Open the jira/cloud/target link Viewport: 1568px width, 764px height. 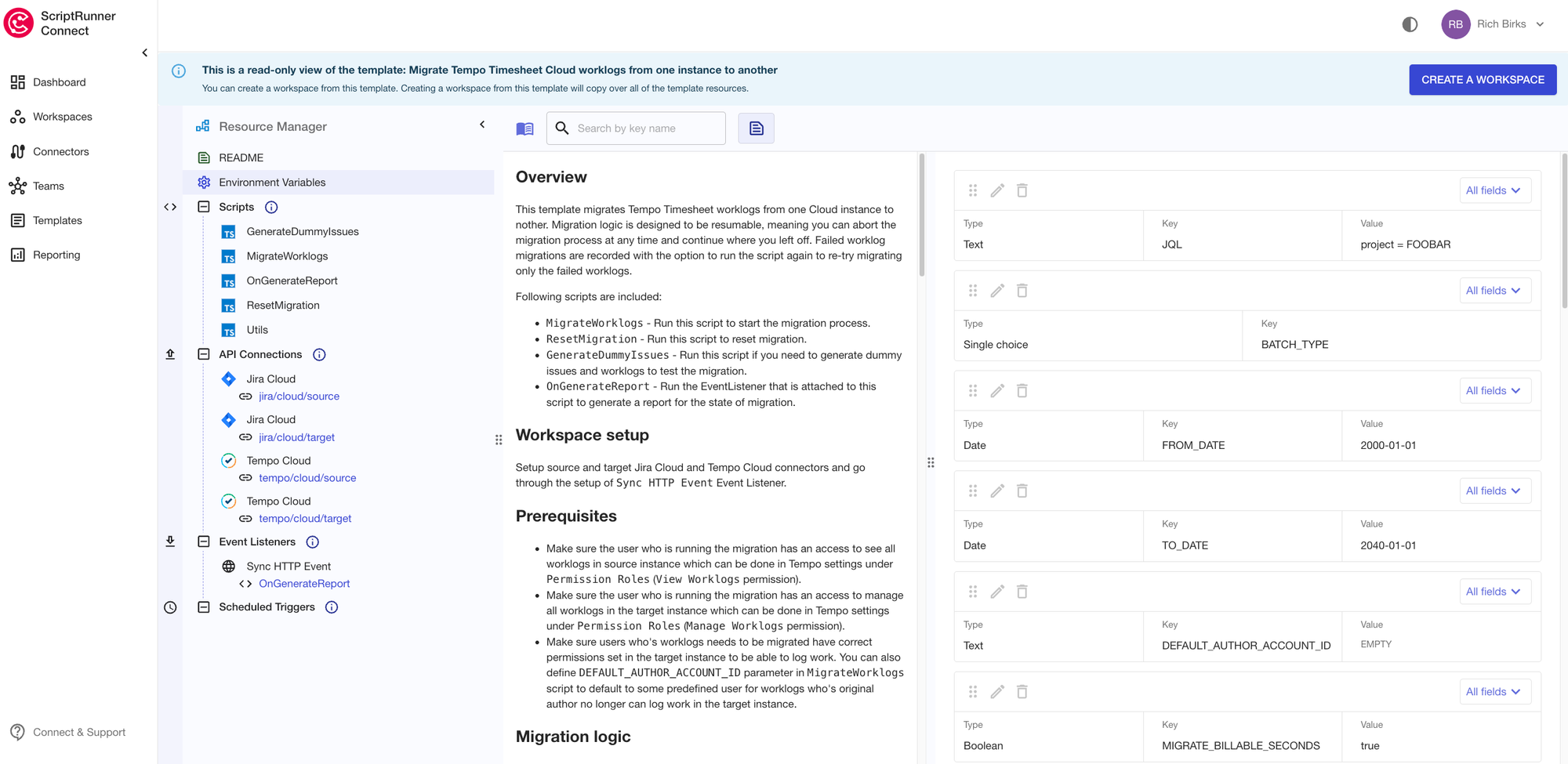(296, 437)
